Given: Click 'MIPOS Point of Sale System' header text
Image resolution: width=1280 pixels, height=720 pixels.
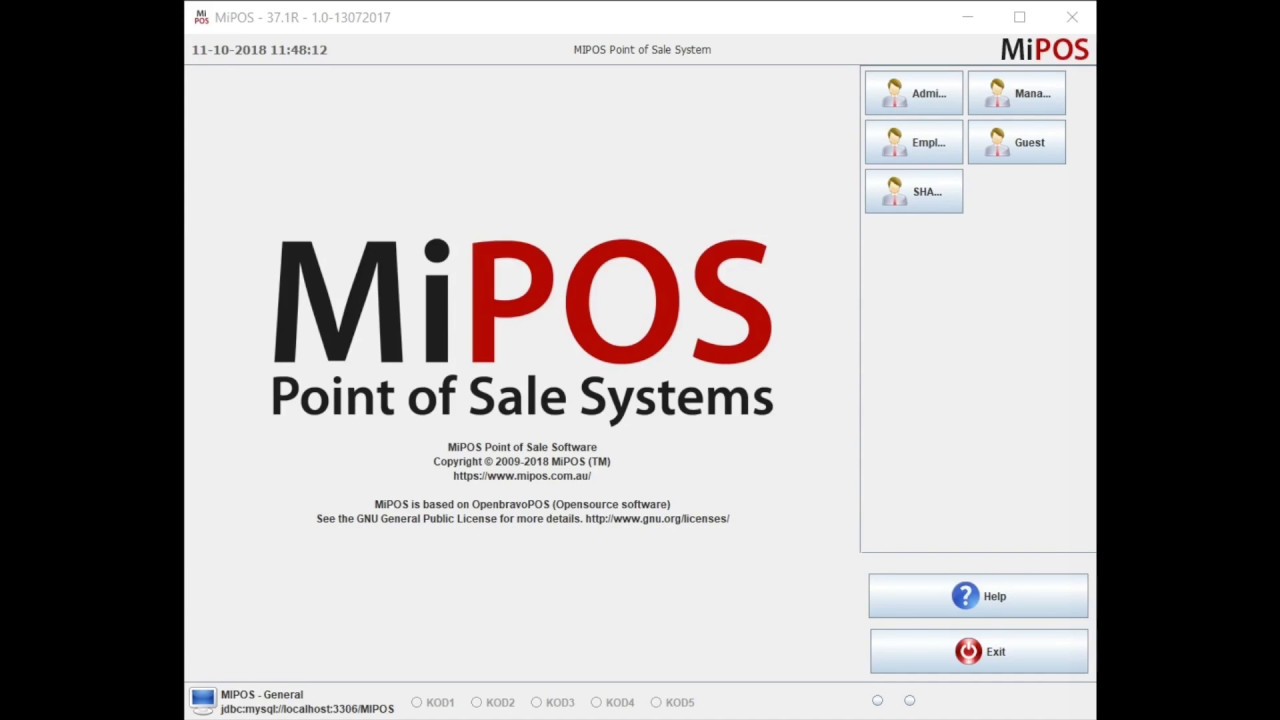Looking at the screenshot, I should (x=642, y=49).
